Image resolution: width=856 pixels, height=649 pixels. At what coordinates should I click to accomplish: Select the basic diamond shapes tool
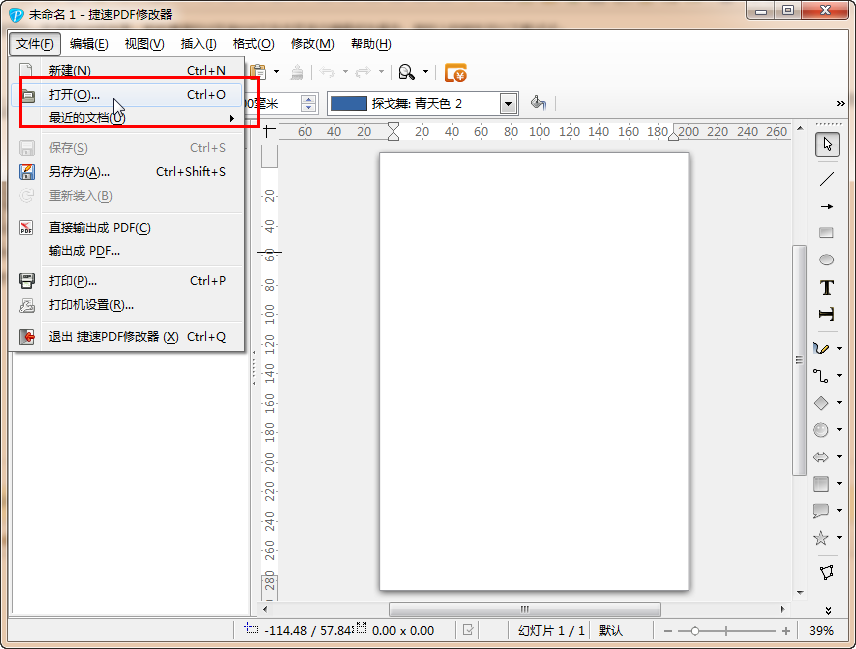[821, 403]
